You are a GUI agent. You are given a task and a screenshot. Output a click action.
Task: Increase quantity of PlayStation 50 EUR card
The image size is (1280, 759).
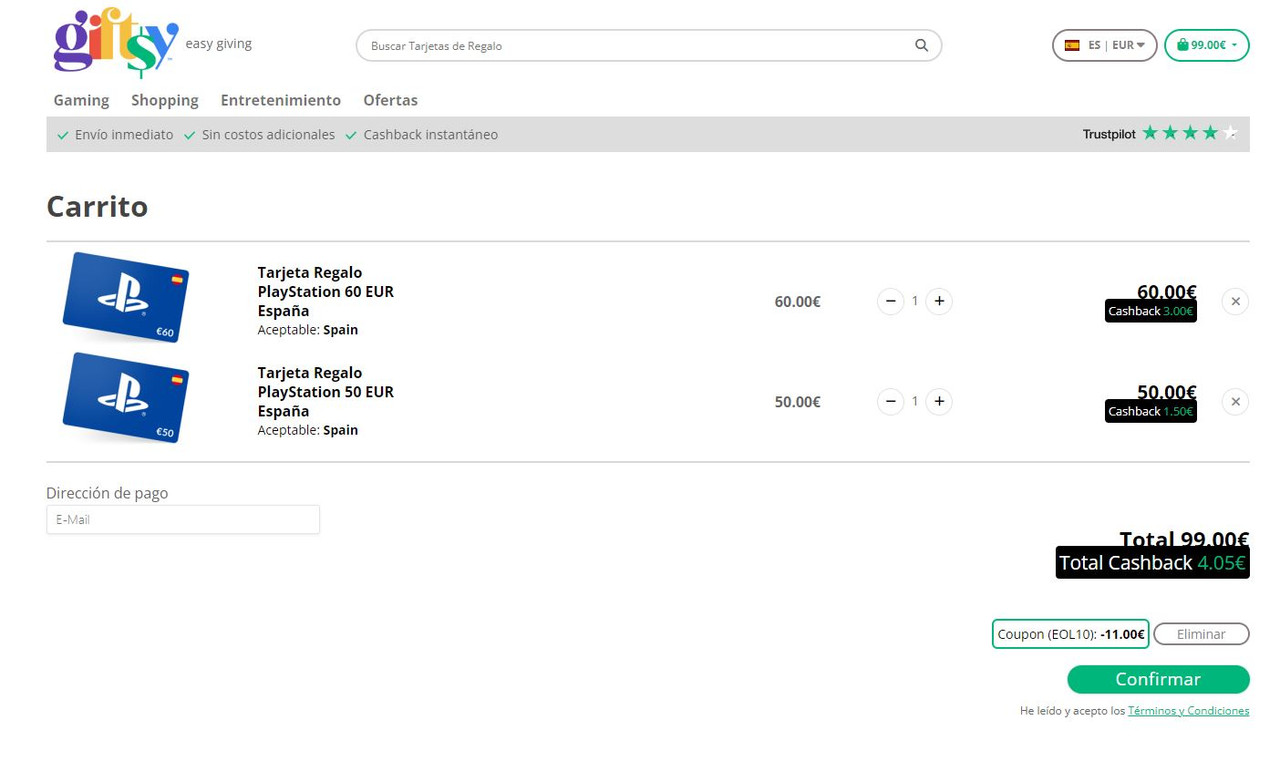coord(939,401)
